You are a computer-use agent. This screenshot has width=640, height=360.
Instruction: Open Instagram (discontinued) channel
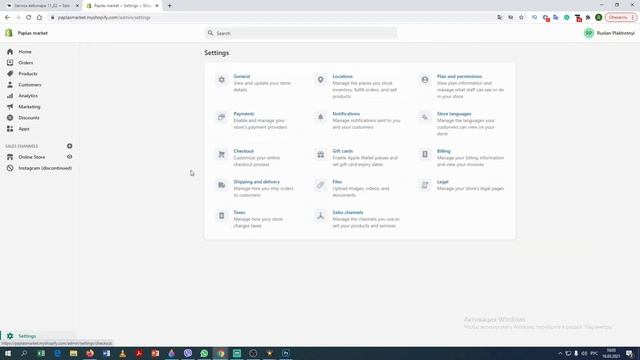click(45, 168)
